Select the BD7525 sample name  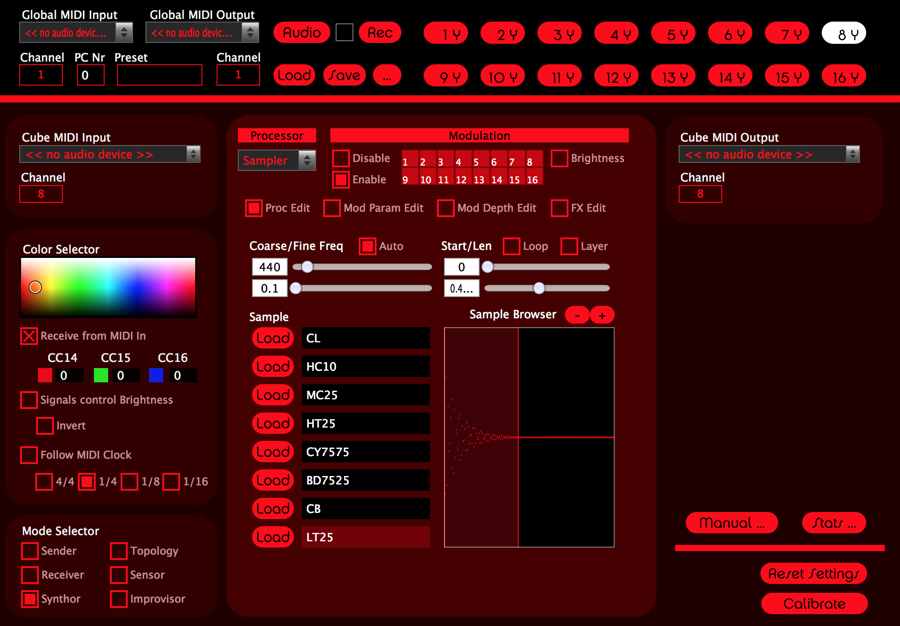point(366,480)
